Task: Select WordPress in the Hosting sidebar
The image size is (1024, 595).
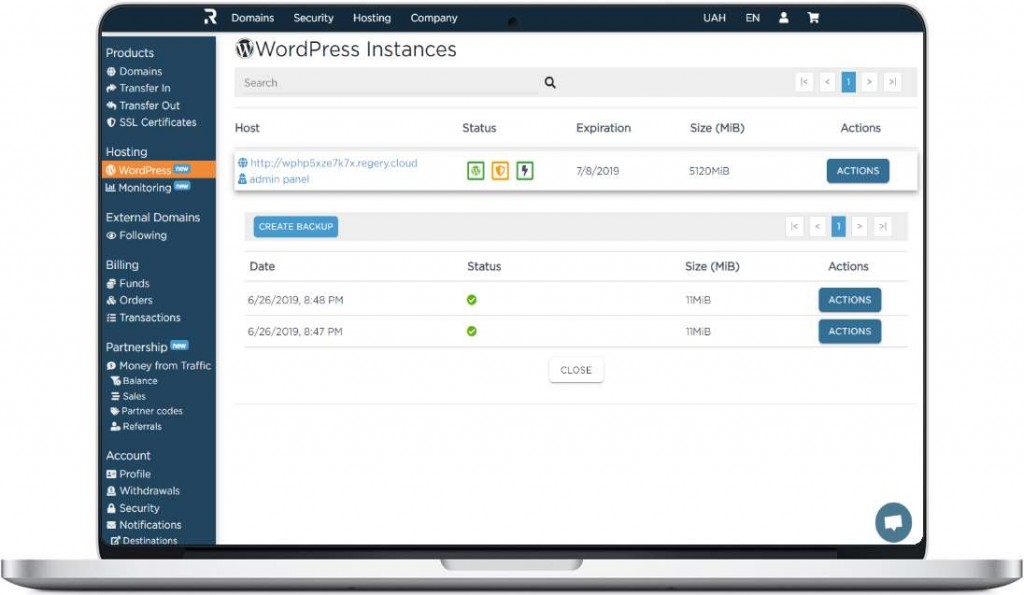Action: coord(159,170)
